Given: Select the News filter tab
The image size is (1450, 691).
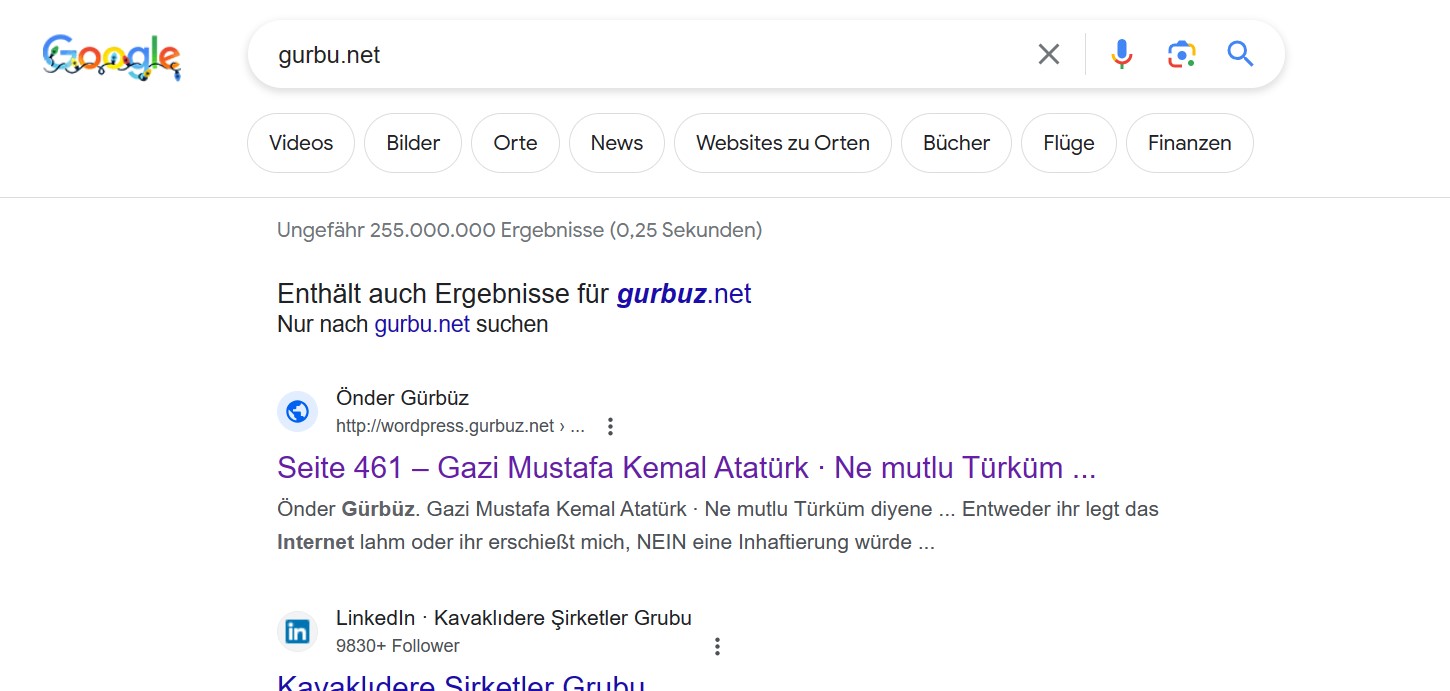Looking at the screenshot, I should click(617, 143).
